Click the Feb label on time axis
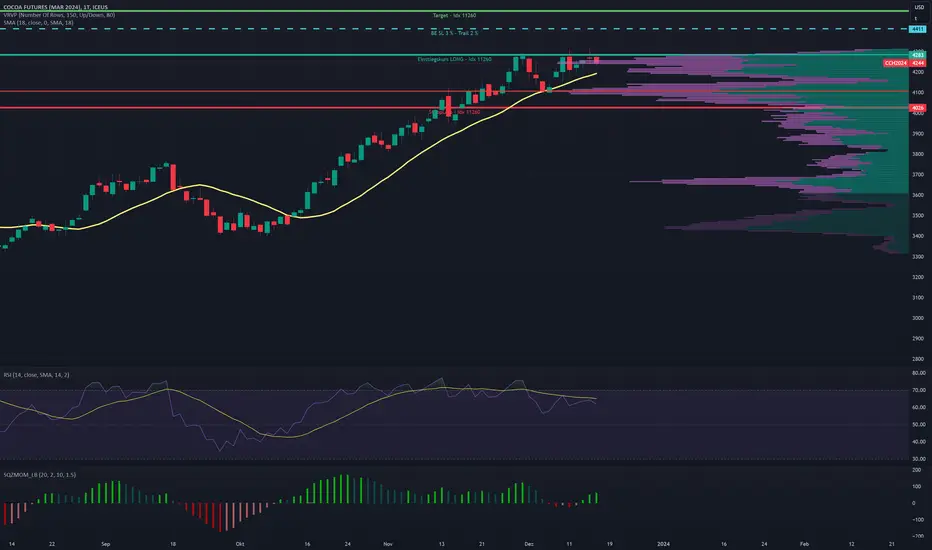 804,544
